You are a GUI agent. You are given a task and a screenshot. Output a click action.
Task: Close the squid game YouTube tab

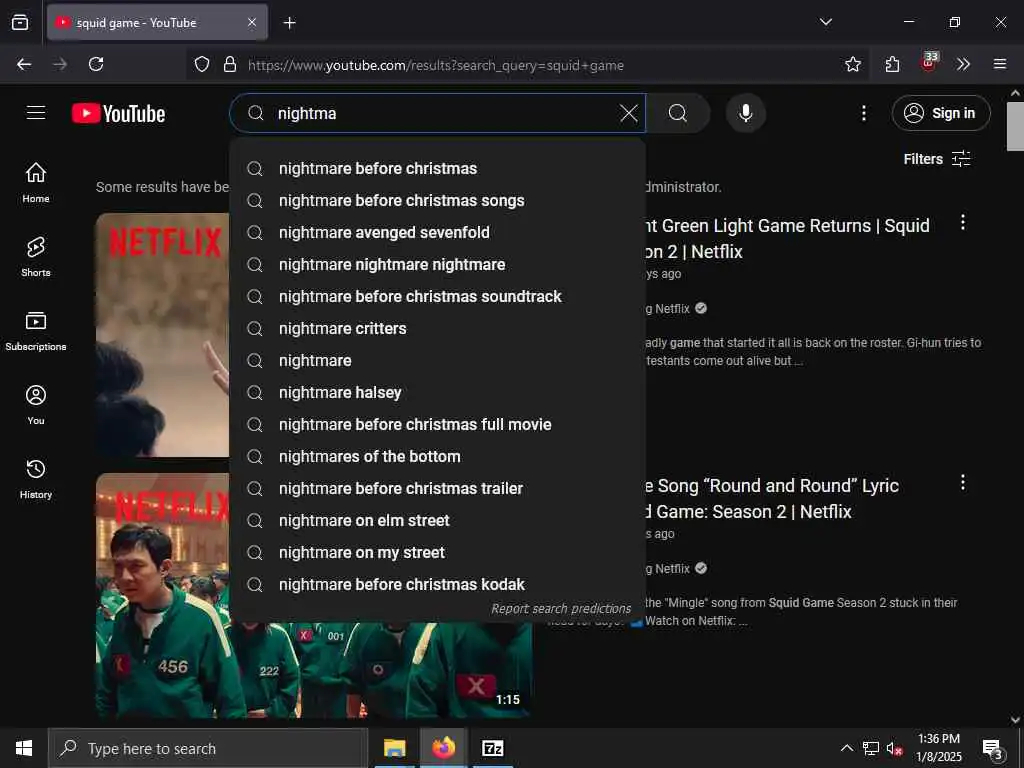click(252, 23)
